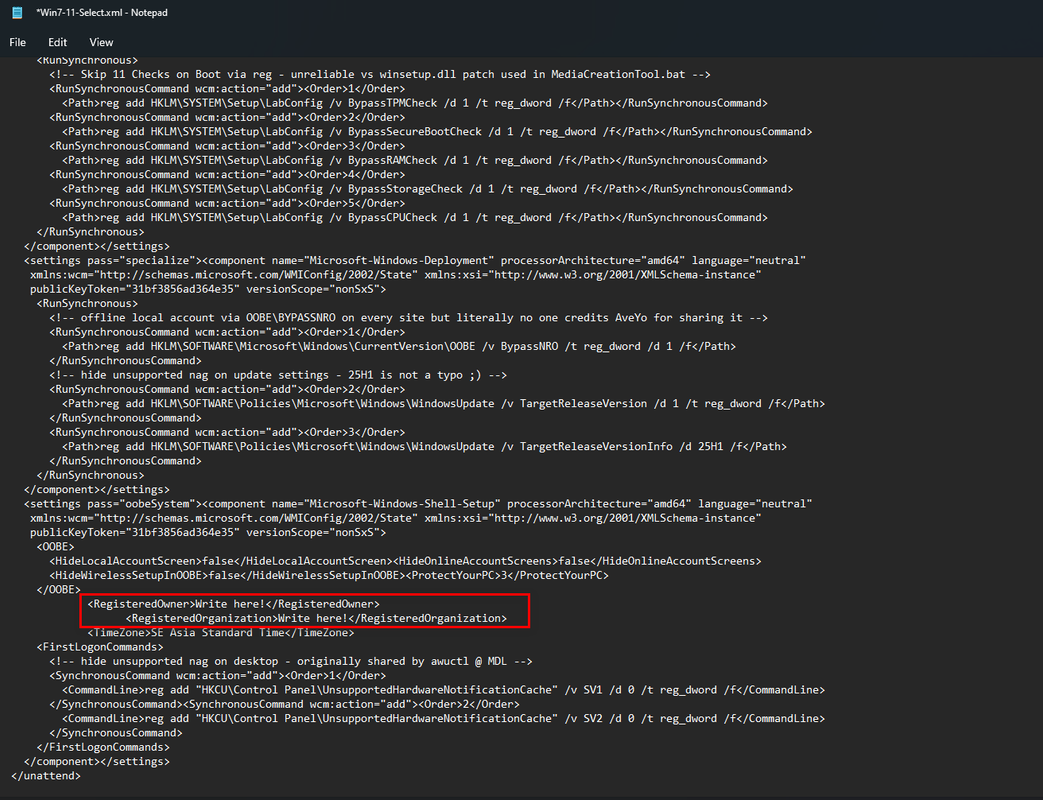Click the settings pass="specialize" line
The image size is (1043, 800).
(x=415, y=261)
